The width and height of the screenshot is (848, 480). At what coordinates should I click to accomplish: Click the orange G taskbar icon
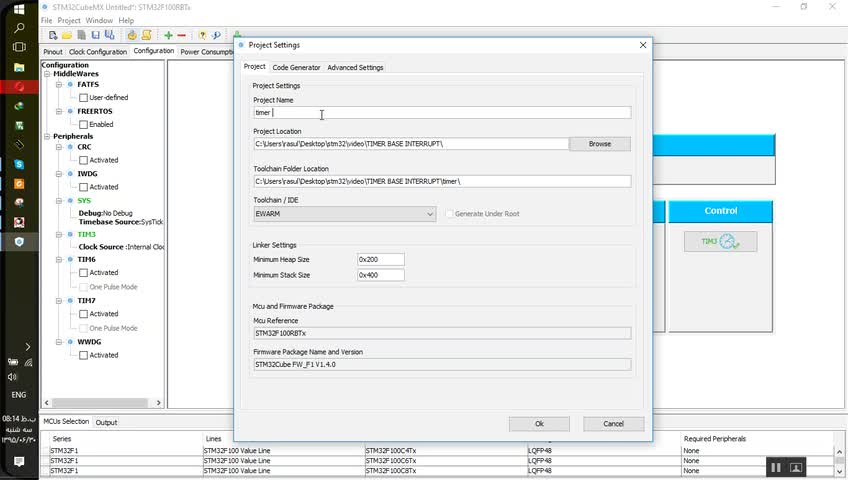click(19, 184)
